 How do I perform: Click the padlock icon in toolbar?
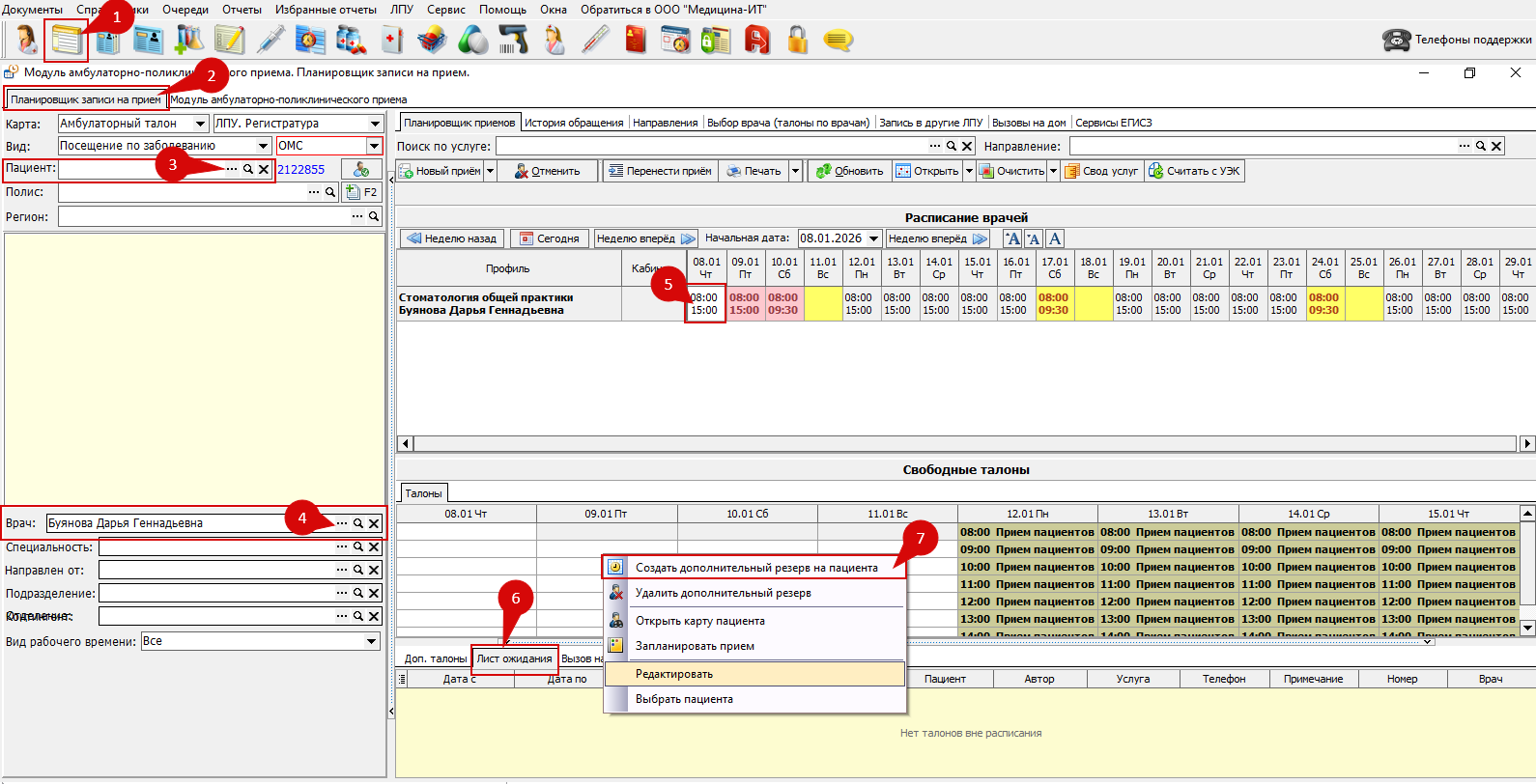point(797,40)
